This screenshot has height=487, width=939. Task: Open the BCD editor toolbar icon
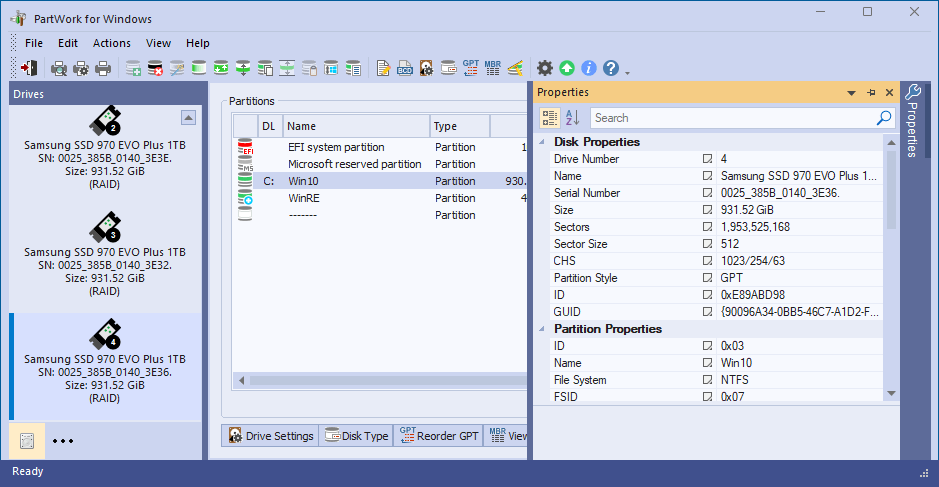405,68
